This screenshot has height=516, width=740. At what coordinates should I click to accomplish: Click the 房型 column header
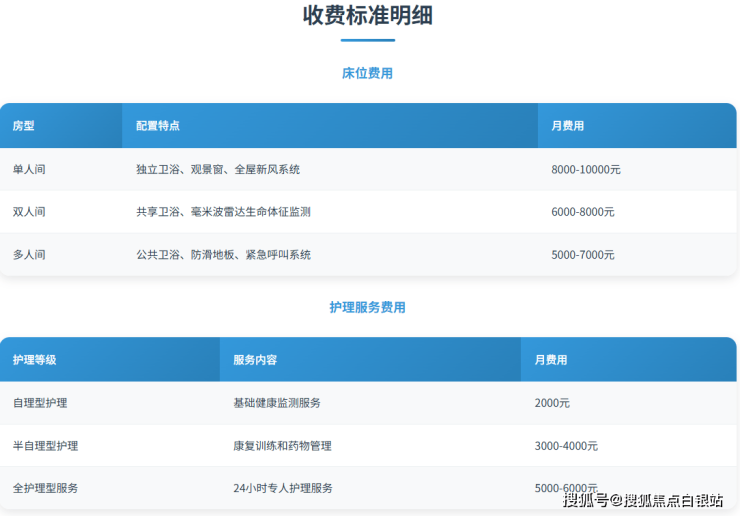point(24,126)
